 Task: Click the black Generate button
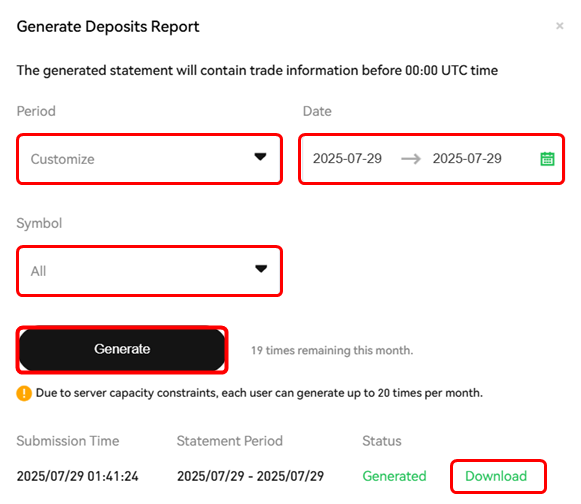click(x=122, y=349)
